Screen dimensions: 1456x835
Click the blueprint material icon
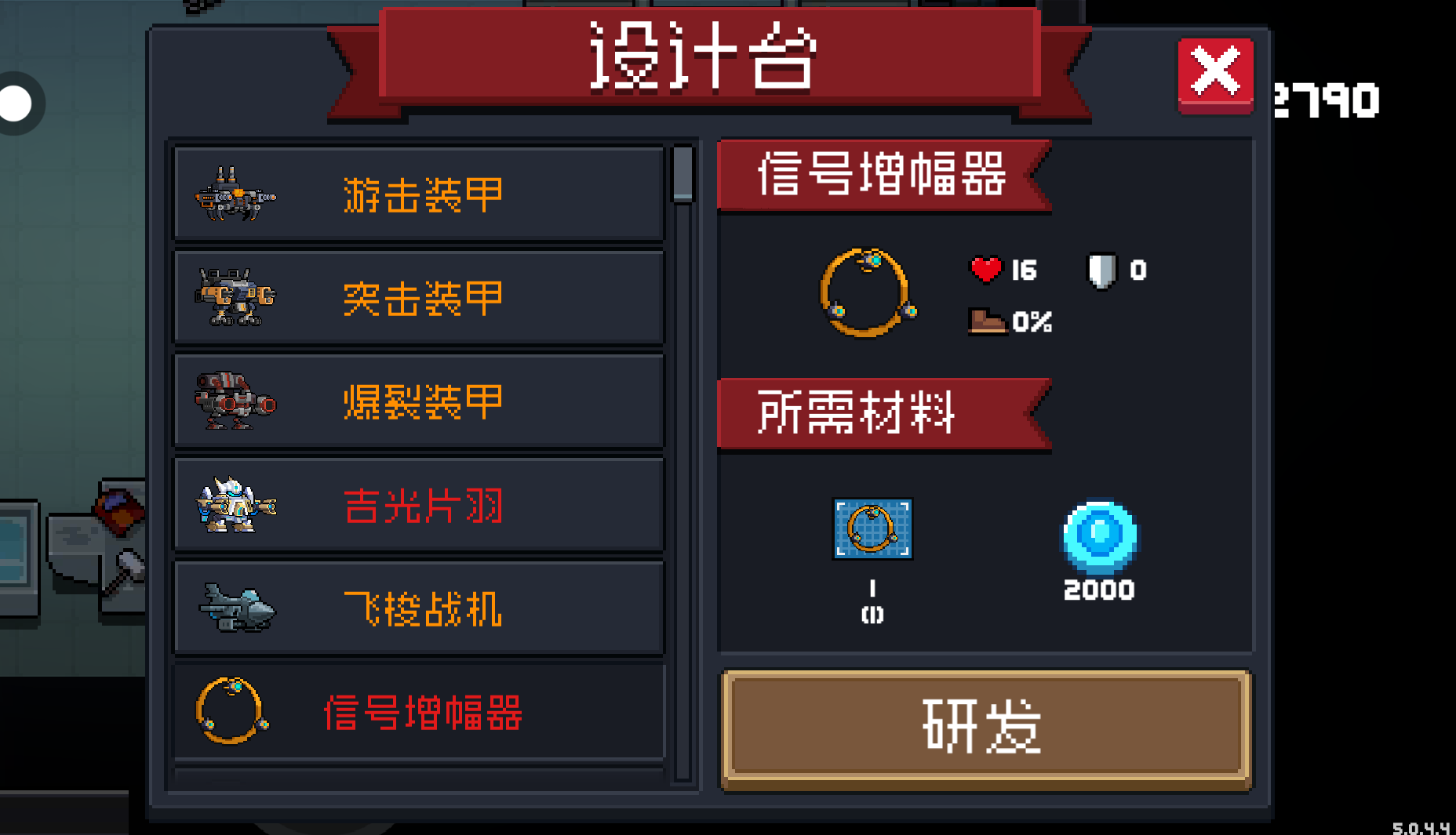(x=872, y=528)
